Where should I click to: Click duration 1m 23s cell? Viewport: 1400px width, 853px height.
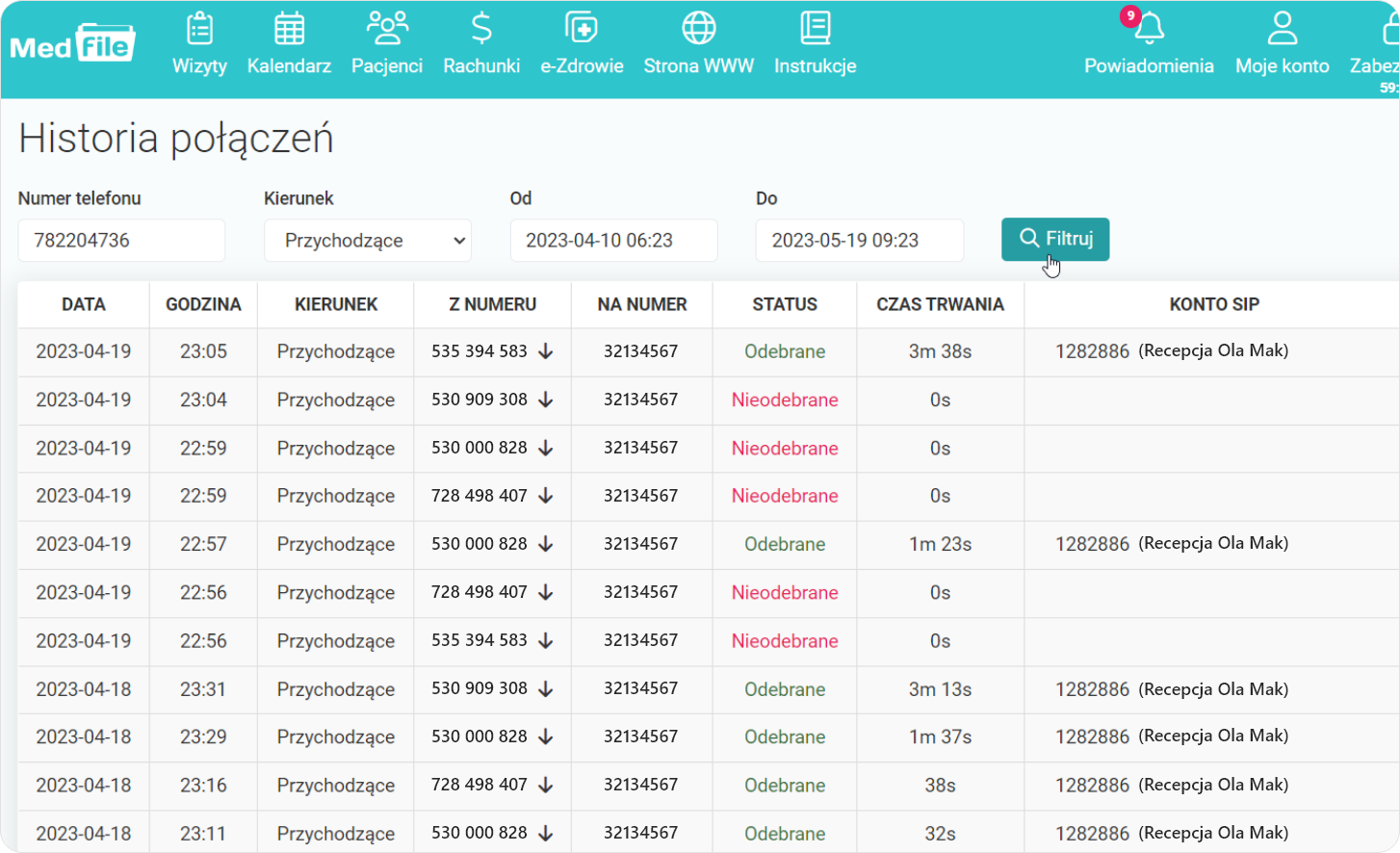click(940, 544)
